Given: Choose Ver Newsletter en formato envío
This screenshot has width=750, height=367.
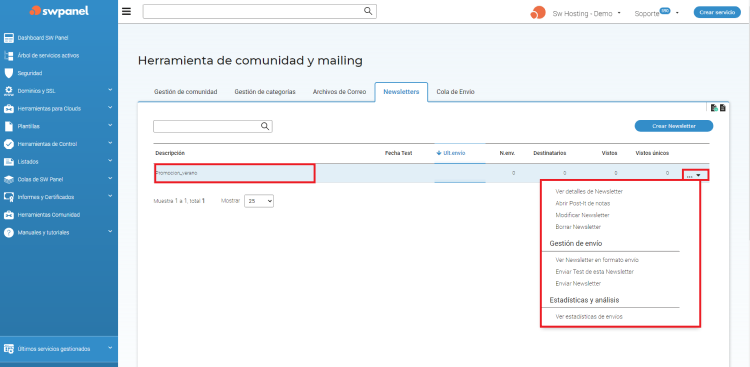Looking at the screenshot, I should [x=597, y=260].
